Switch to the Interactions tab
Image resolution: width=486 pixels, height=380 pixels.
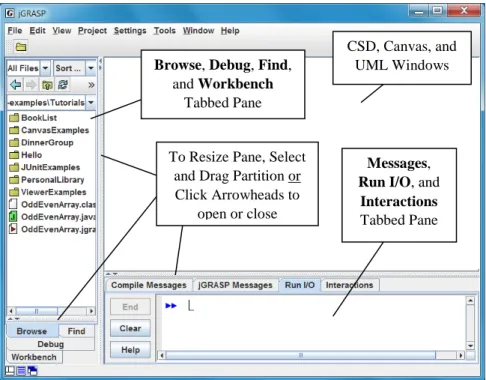click(x=349, y=285)
